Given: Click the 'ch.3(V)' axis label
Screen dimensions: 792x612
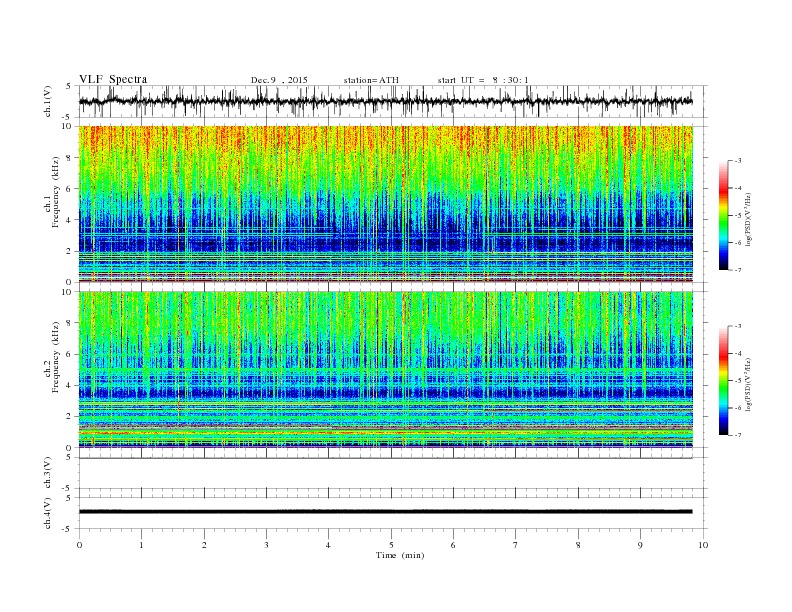Looking at the screenshot, I should point(48,473).
